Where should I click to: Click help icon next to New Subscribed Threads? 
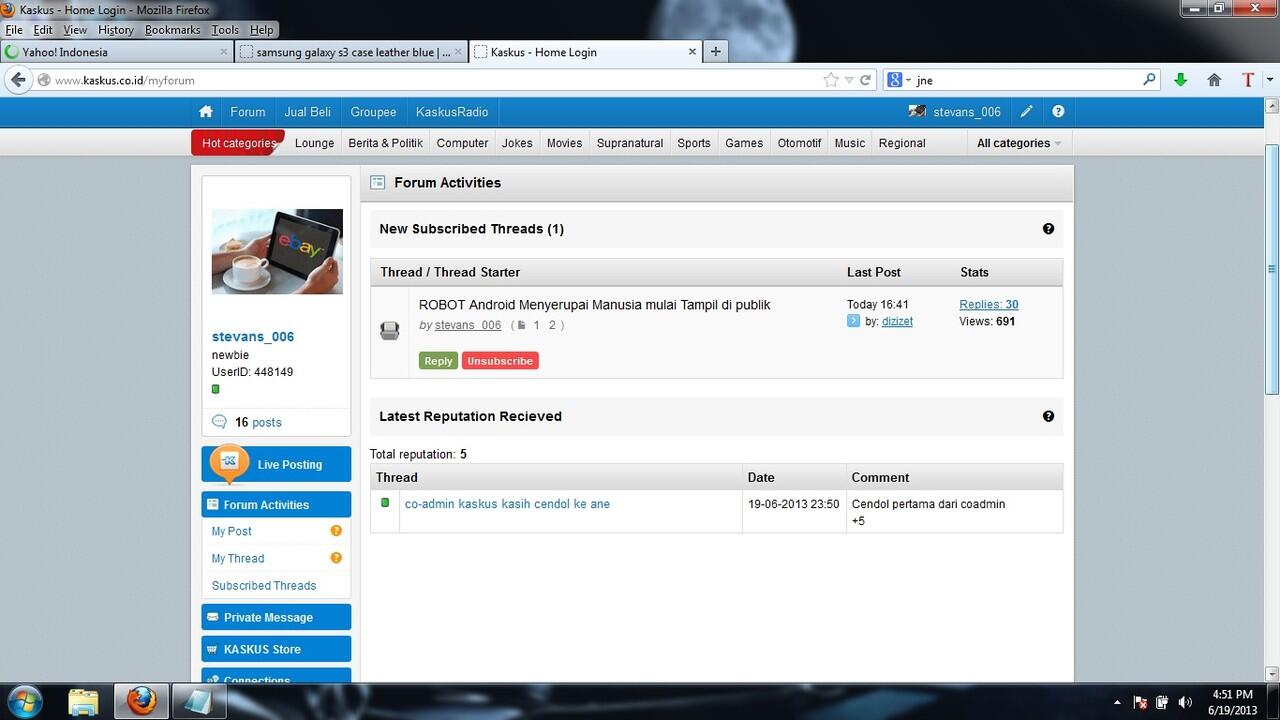click(x=1048, y=229)
